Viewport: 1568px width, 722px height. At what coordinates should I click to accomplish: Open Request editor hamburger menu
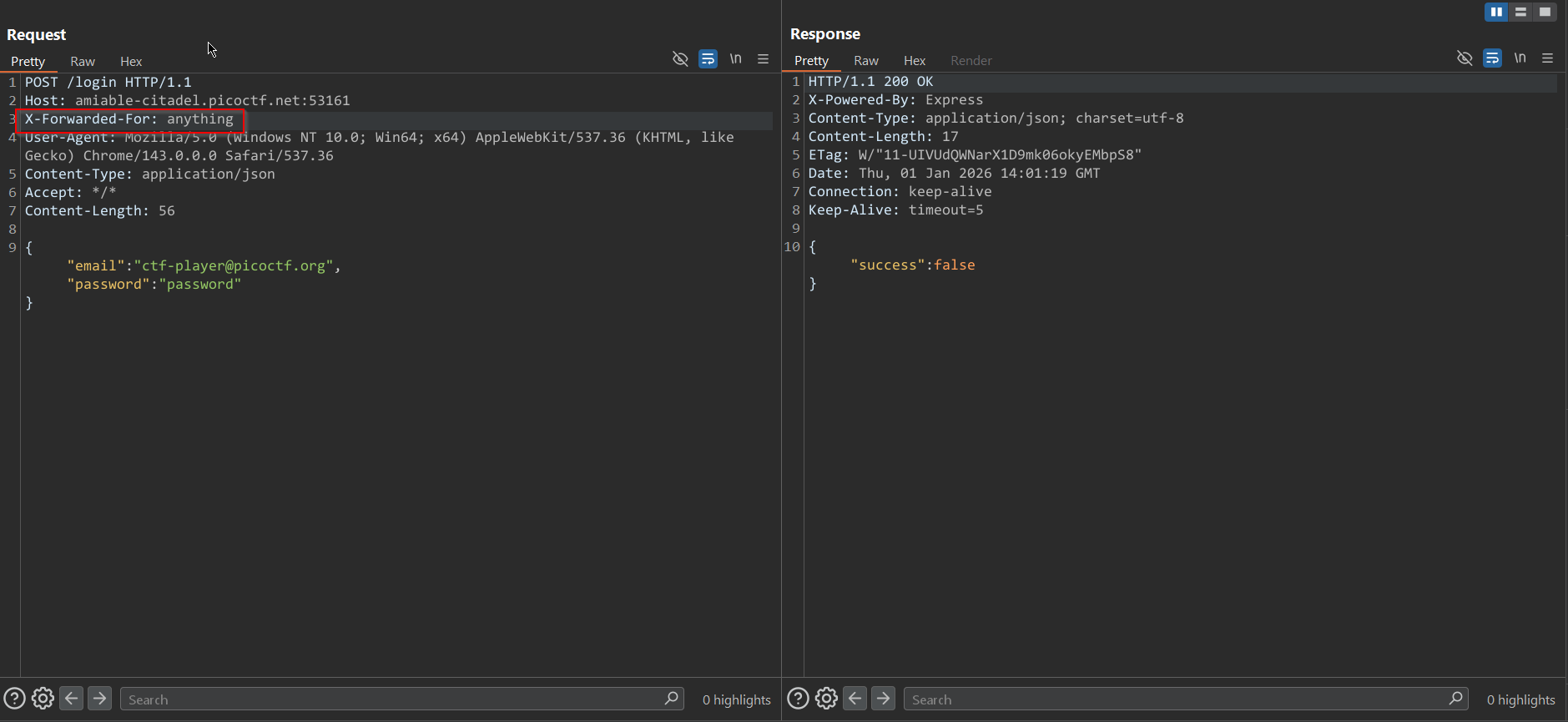(x=763, y=59)
